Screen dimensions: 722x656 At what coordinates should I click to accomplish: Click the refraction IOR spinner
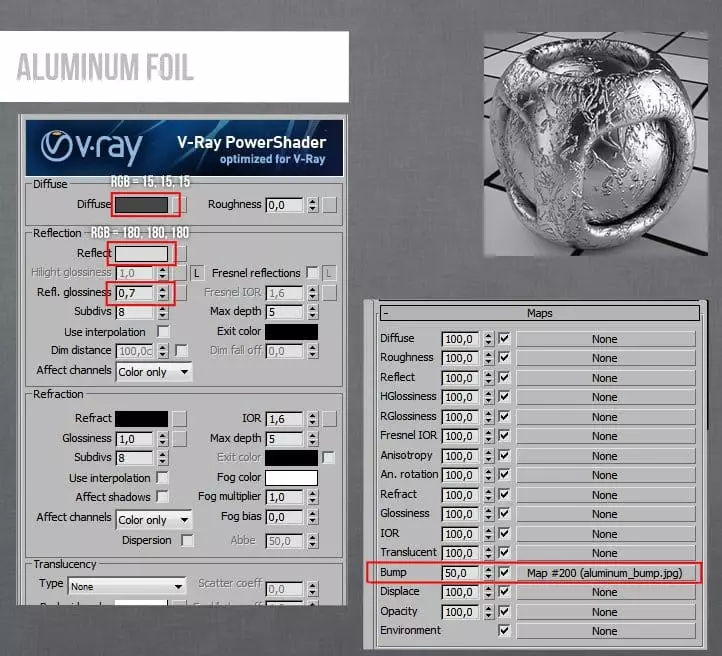[x=313, y=419]
